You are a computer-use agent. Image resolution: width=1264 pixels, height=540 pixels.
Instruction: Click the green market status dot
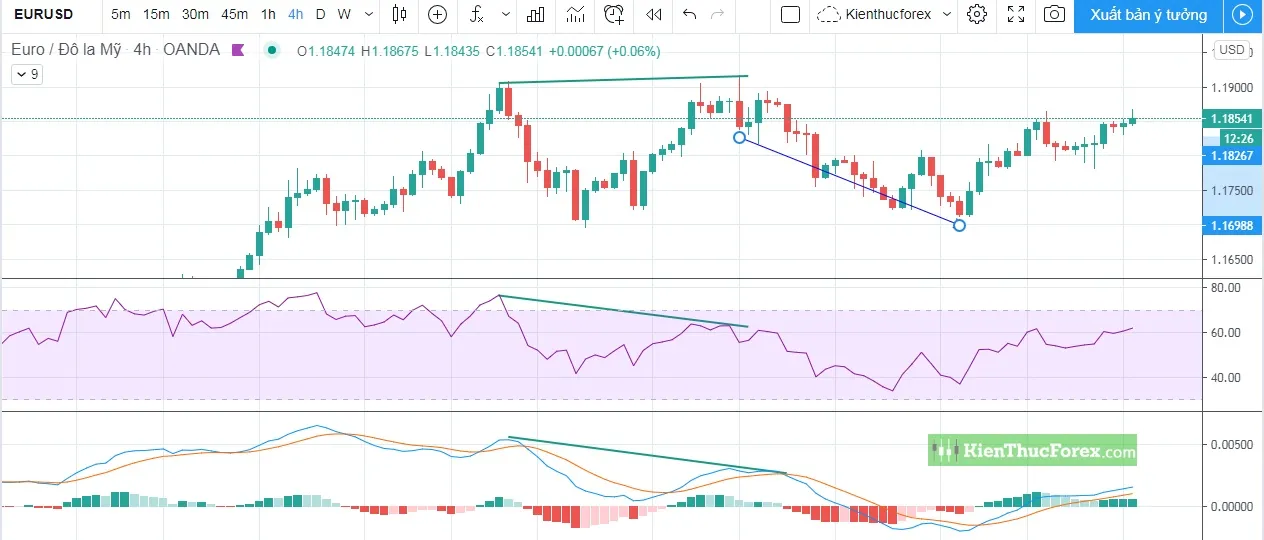pos(272,50)
